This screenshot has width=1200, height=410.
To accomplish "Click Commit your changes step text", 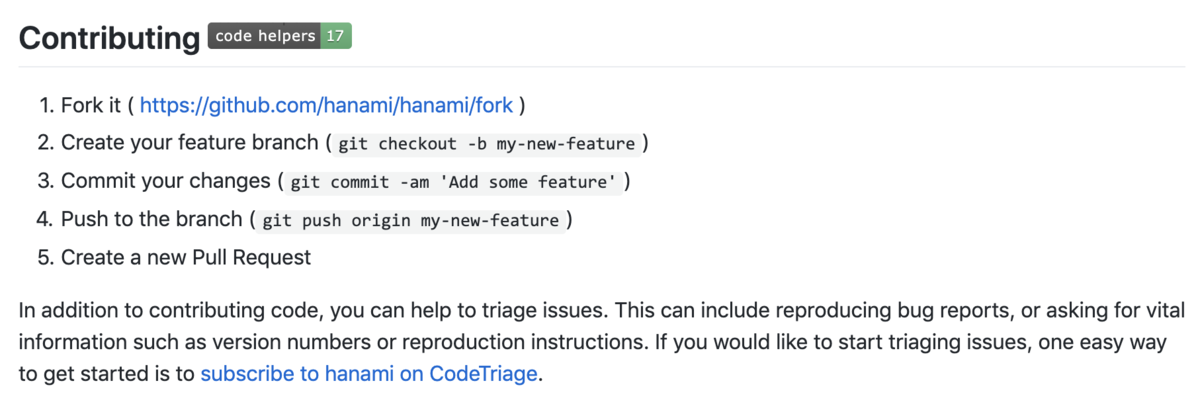I will [x=165, y=181].
